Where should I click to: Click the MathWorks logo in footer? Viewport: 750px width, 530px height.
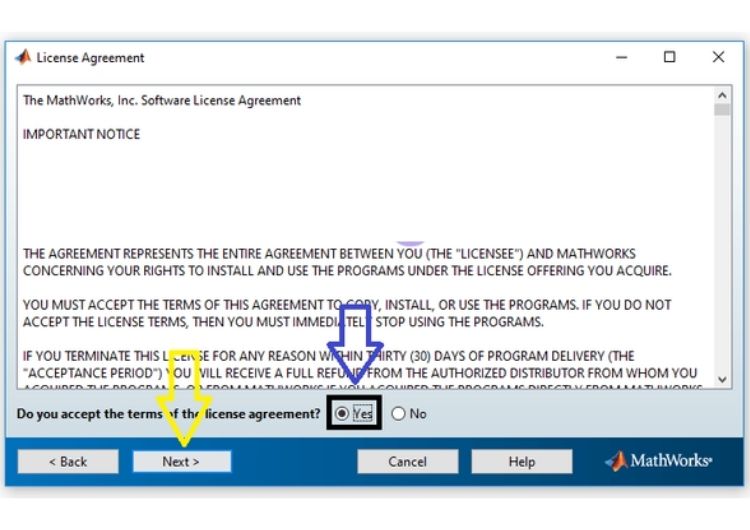(x=659, y=461)
